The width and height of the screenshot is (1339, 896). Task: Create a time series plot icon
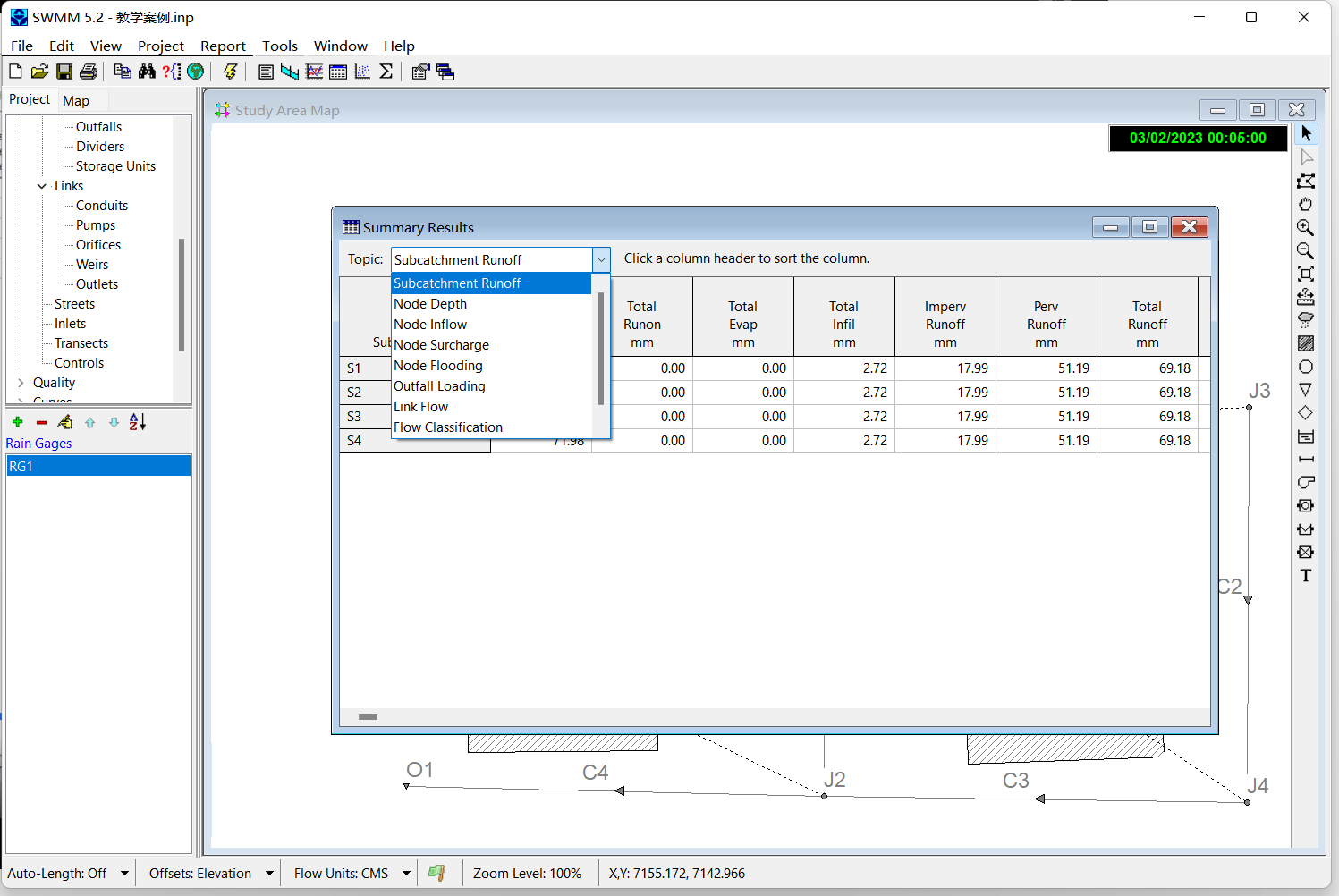tap(314, 72)
